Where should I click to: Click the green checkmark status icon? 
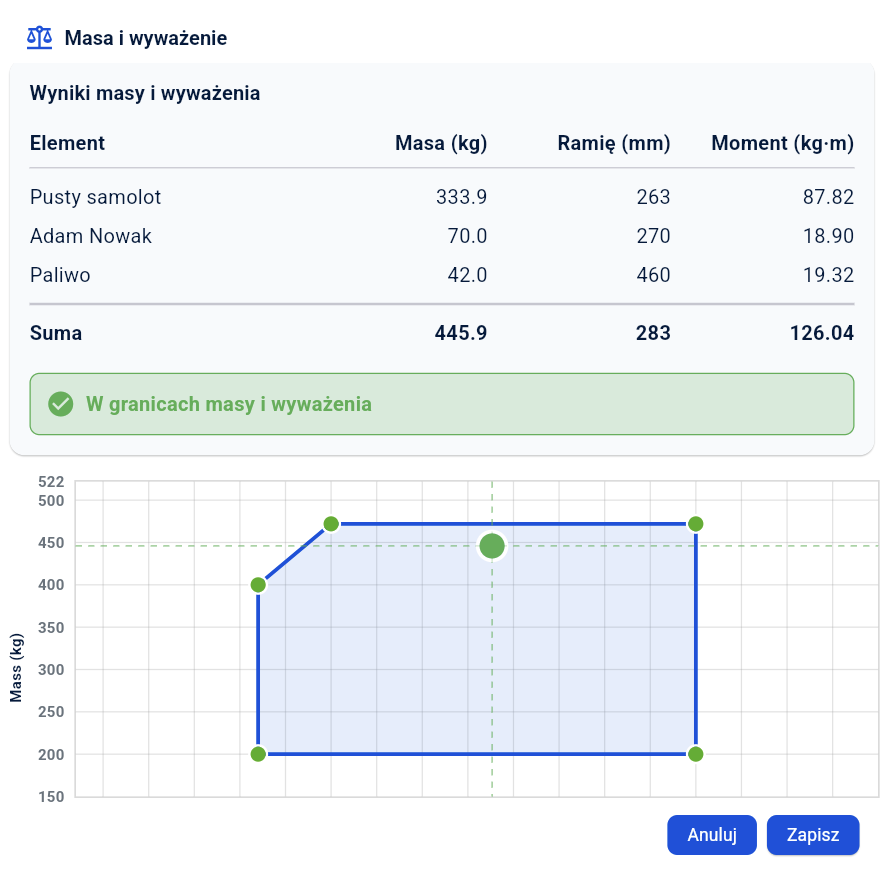60,404
